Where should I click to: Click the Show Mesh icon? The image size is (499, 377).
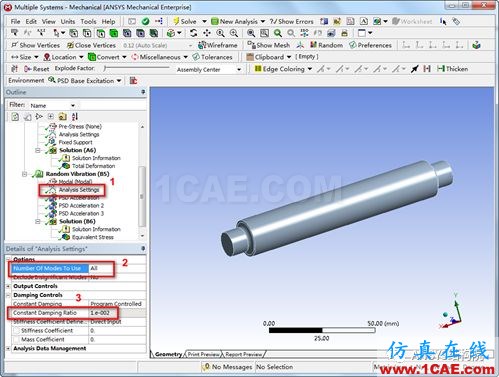coord(251,45)
